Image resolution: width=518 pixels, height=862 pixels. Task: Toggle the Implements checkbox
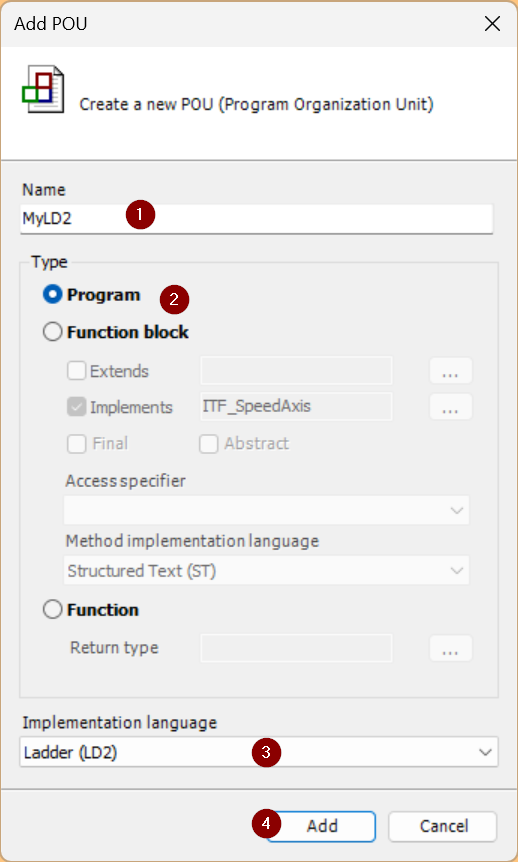click(x=76, y=407)
